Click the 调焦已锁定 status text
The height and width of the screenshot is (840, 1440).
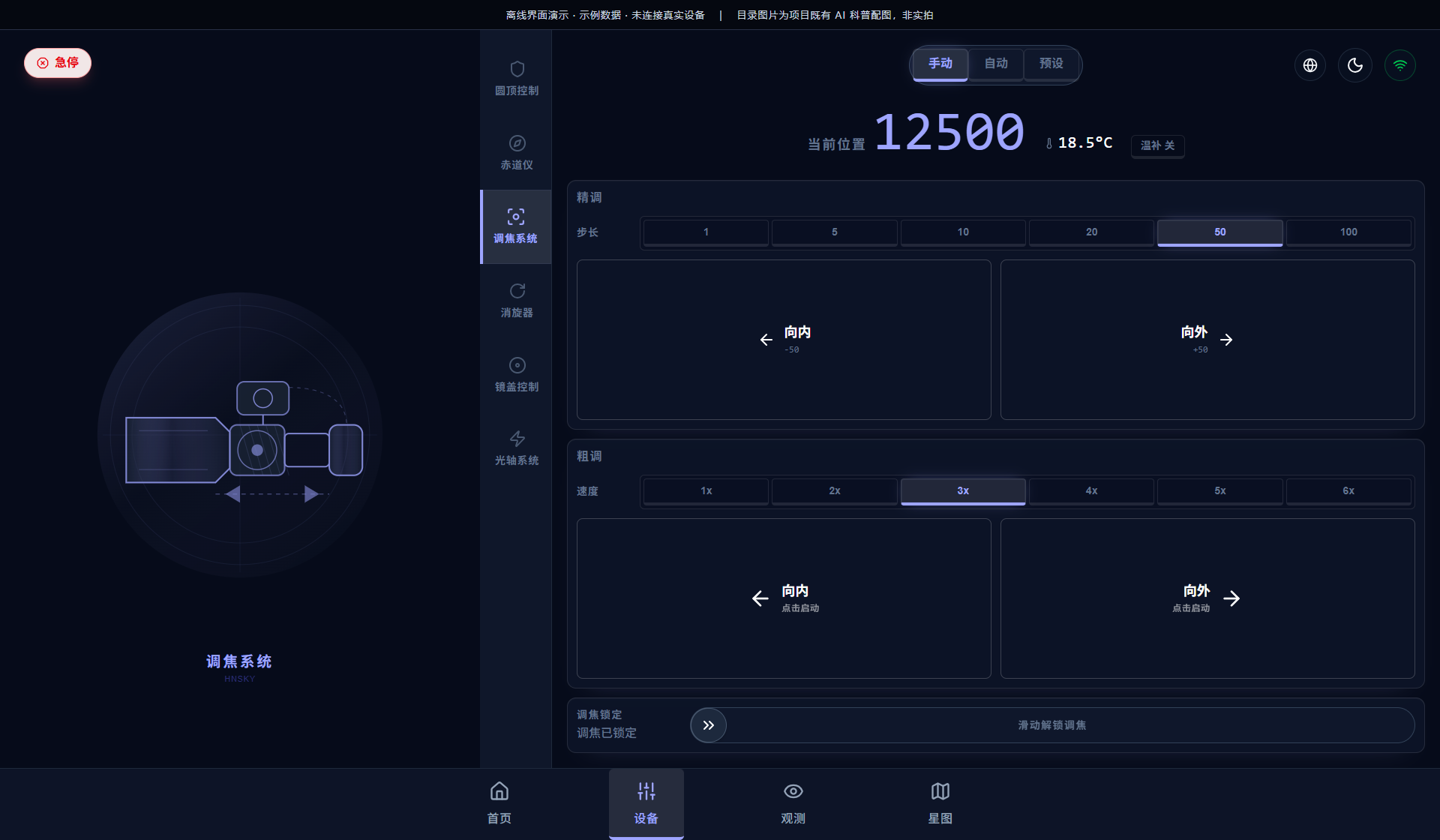(607, 733)
